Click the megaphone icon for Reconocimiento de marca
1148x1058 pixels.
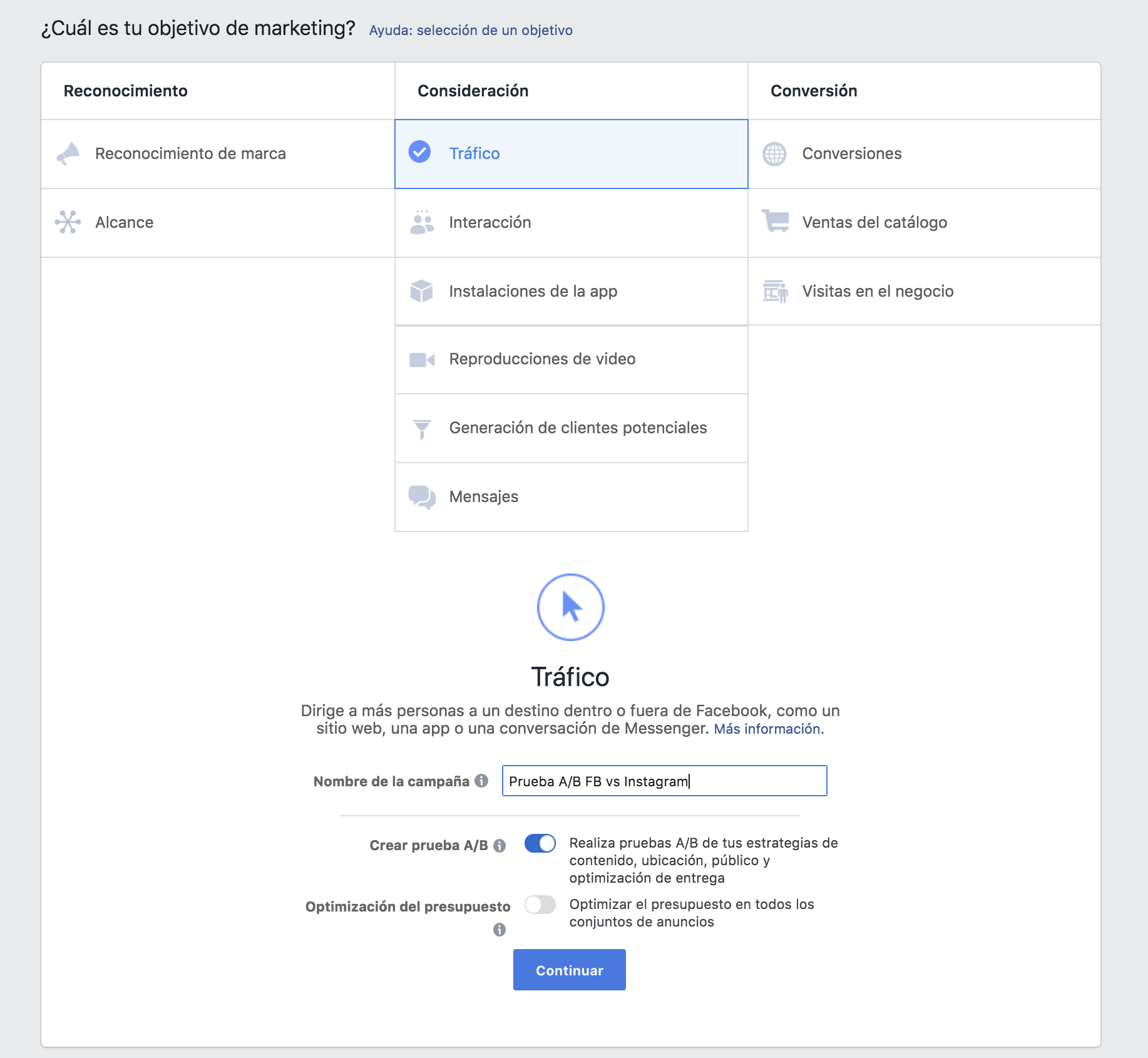coord(68,153)
